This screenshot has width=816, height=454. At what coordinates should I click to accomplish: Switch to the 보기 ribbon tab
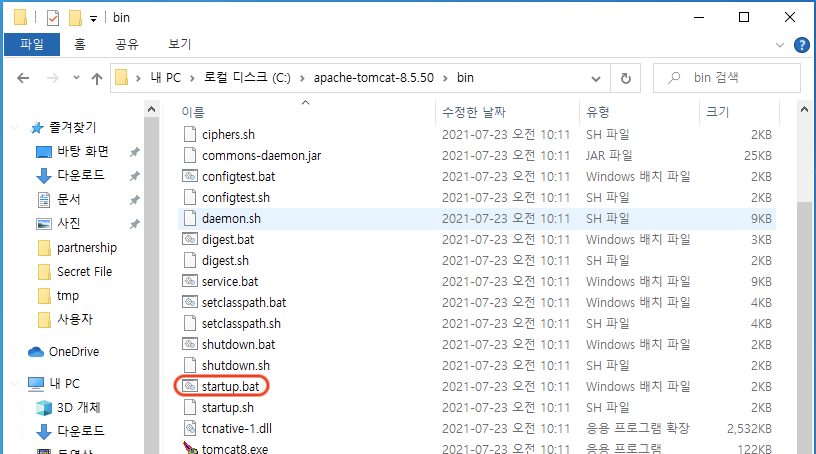[x=180, y=45]
